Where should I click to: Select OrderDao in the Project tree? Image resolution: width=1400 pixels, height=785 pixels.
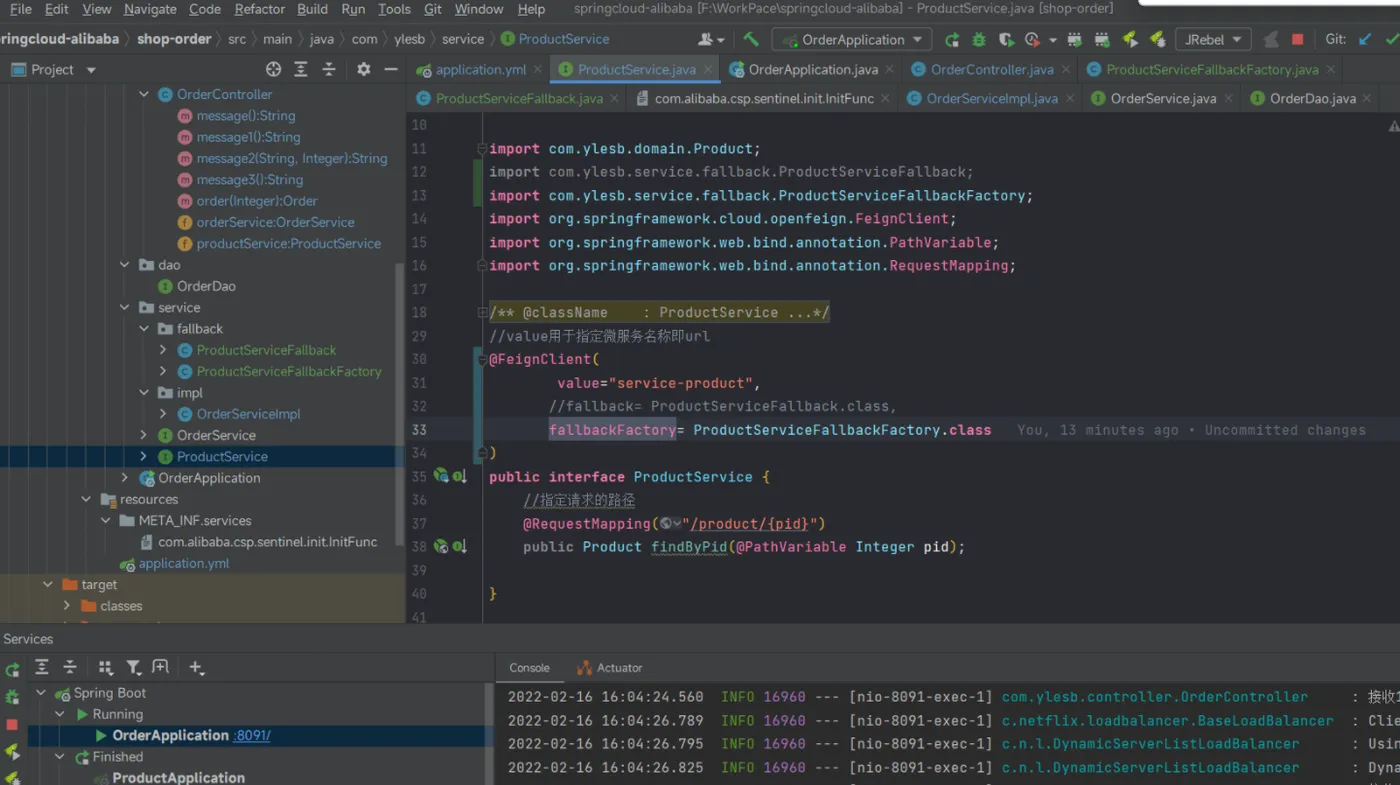[x=206, y=286]
